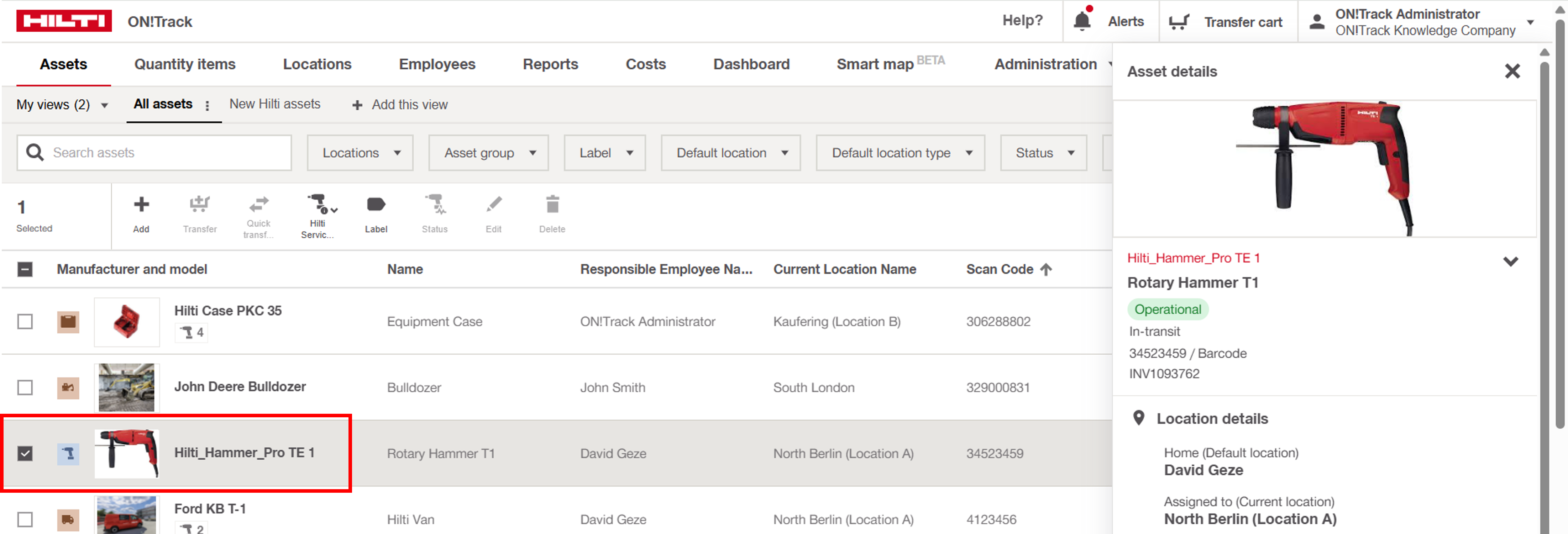Click the tool count badge under Hilti Case PKC 35
Viewport: 1568px width, 534px height.
192,332
